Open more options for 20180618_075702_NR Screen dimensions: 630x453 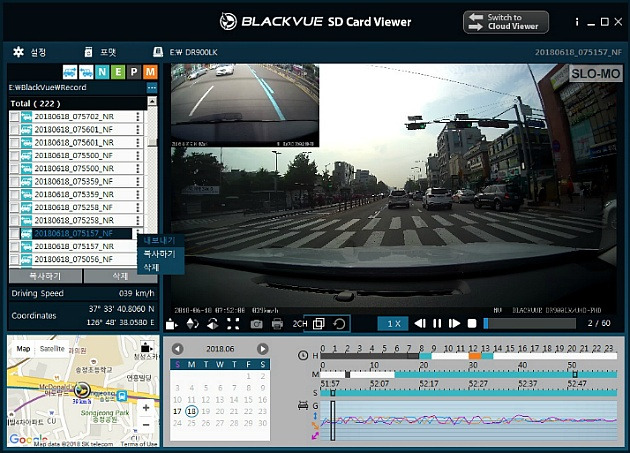point(138,117)
